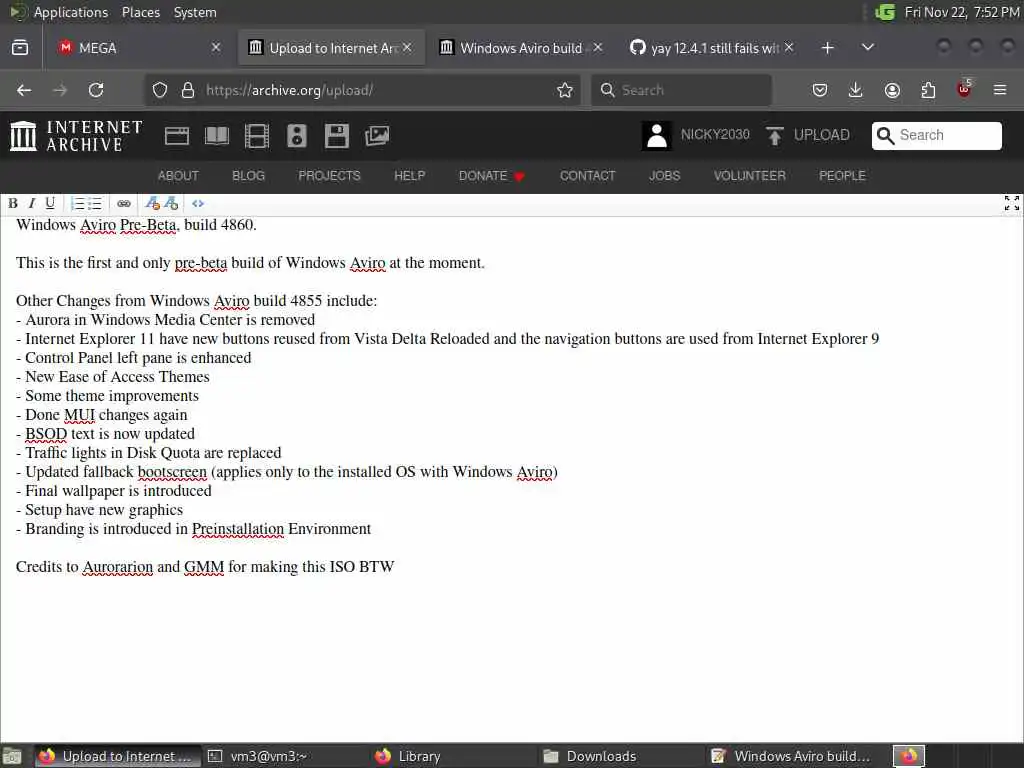Screen dimensions: 1024x768
Task: Toggle italic formatting in editor toolbar
Action: pos(31,203)
